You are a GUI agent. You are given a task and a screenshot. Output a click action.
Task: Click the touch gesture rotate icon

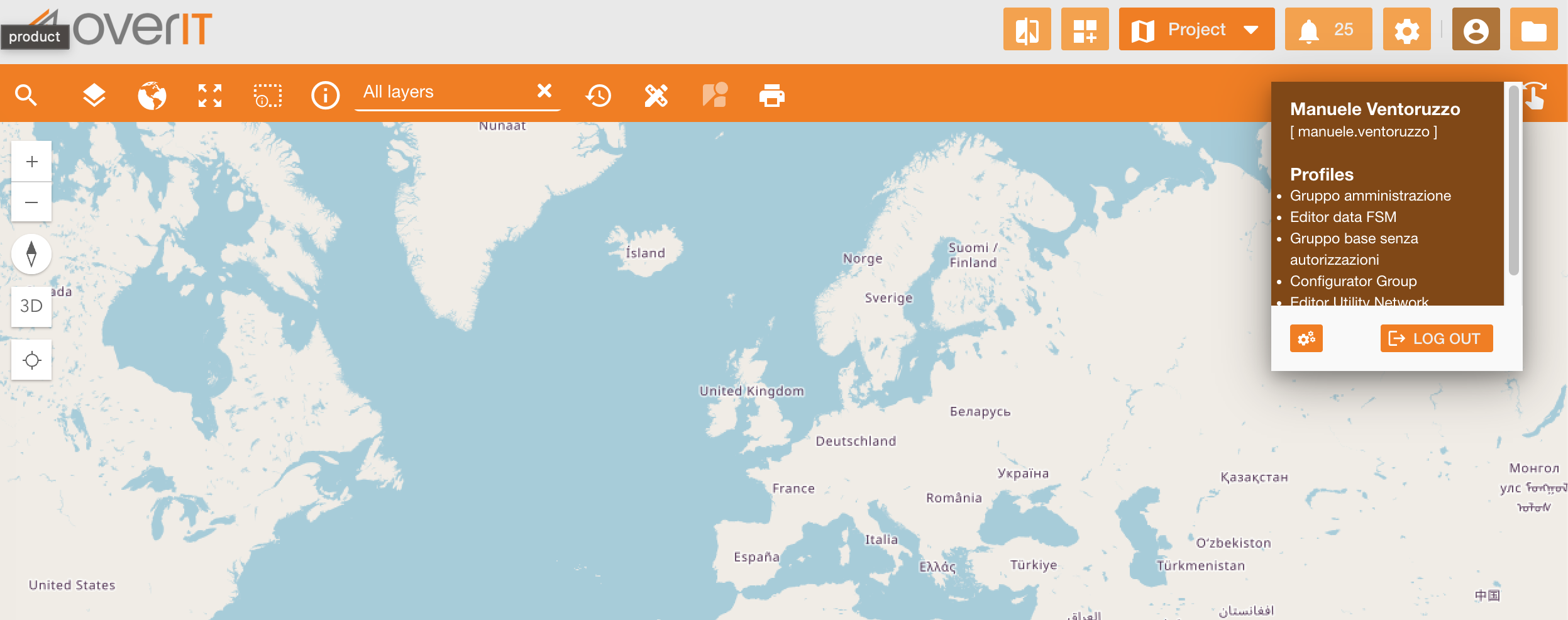(1535, 96)
